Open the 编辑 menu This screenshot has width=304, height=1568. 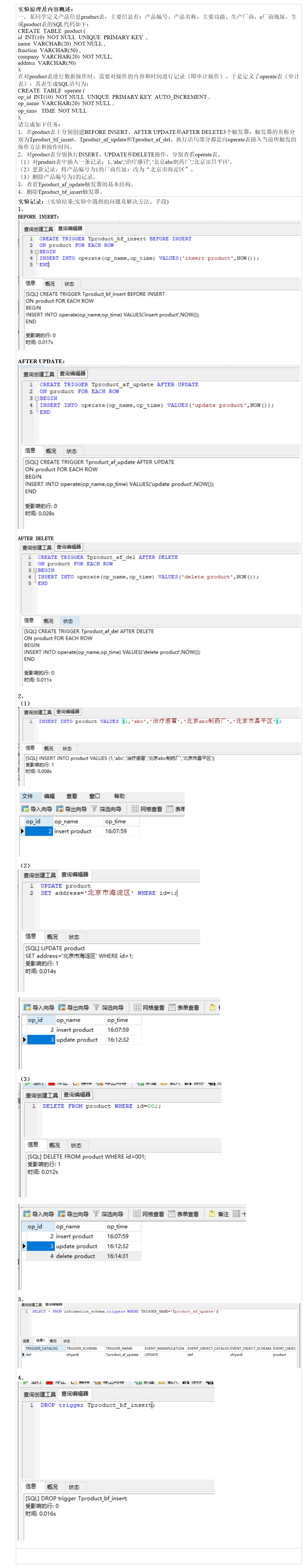49,796
